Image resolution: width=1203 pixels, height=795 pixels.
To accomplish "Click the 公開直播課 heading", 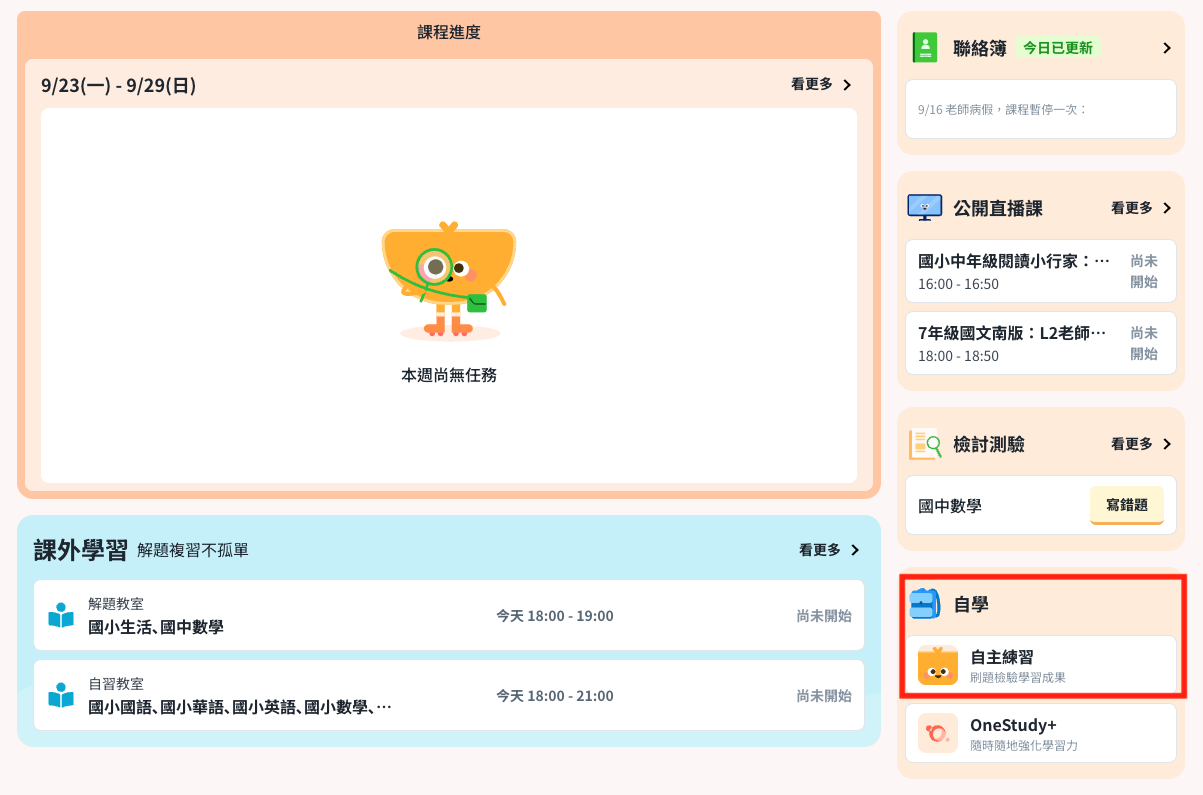I will (x=998, y=208).
